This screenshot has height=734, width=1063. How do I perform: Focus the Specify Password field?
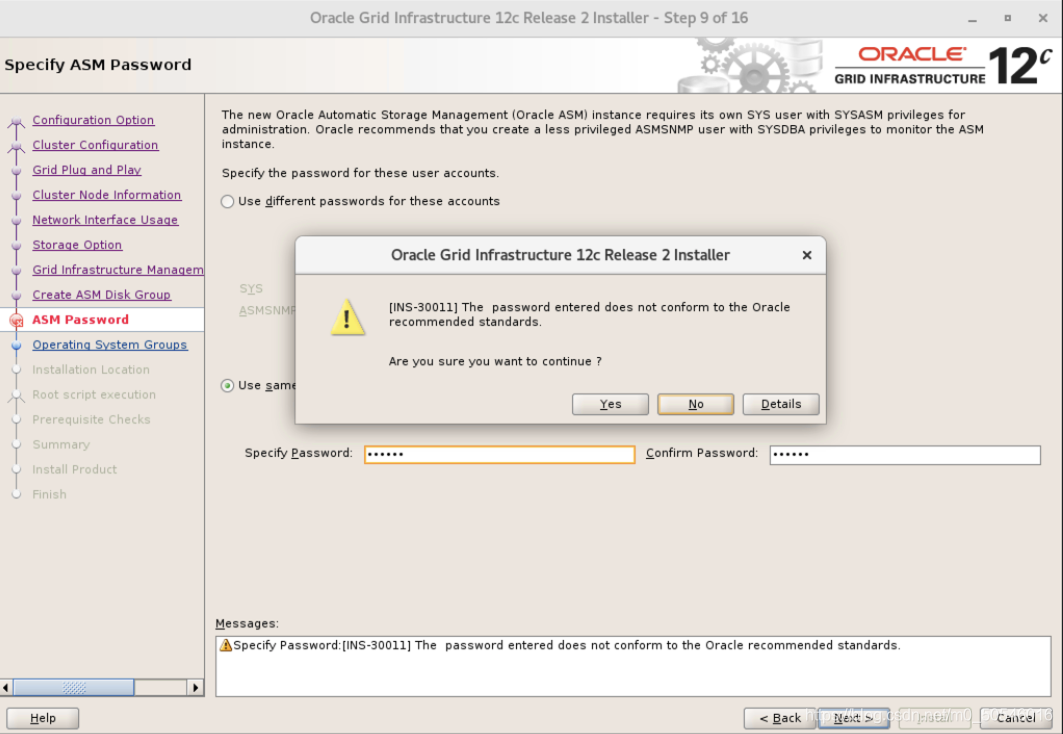point(500,454)
